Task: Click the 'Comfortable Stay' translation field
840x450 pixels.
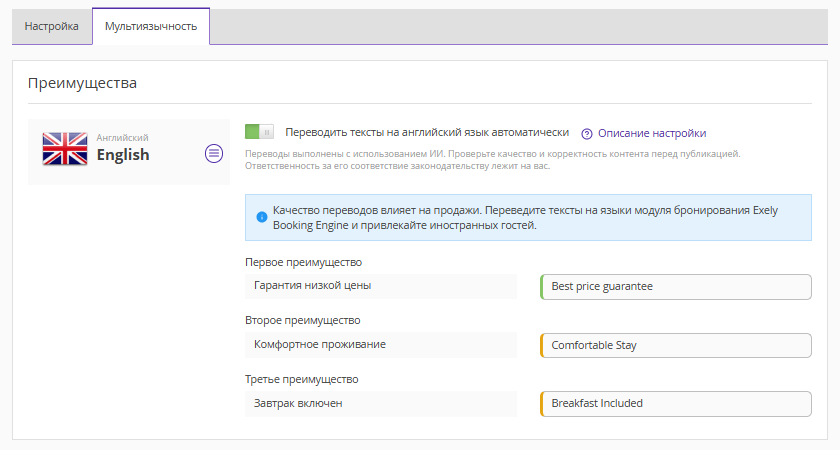Action: point(676,346)
